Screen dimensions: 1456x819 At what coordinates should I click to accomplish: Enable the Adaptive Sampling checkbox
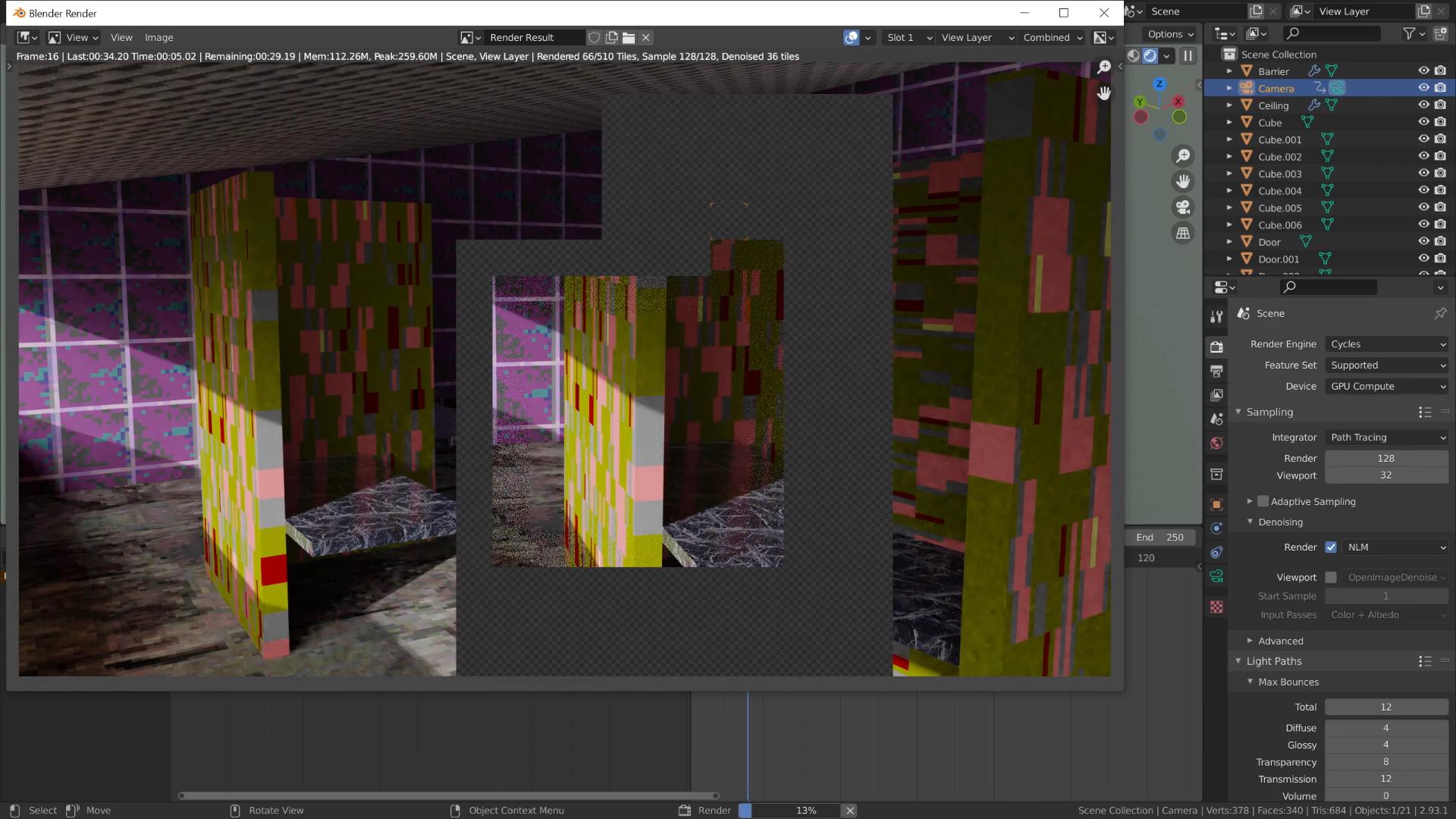coord(1263,501)
